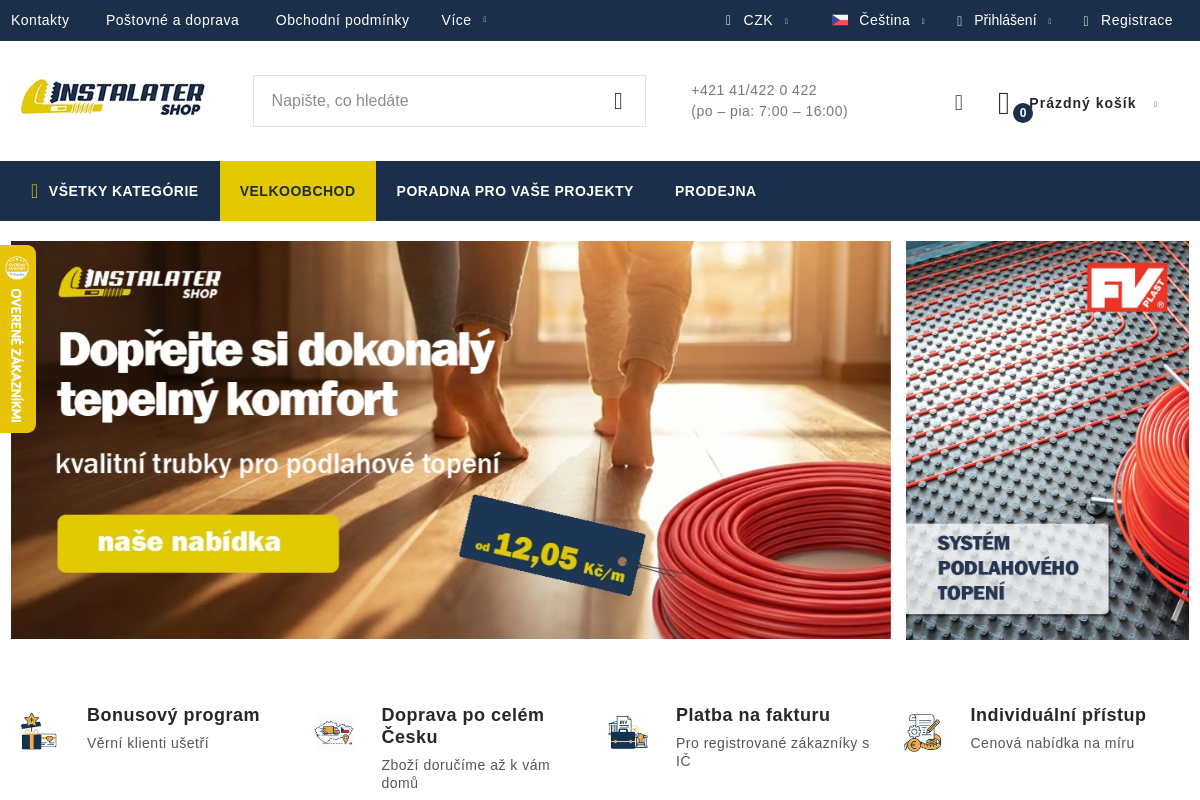The image size is (1200, 800).
Task: Open the VŠETKY KATEGÓRIE menu
Action: pyautogui.click(x=114, y=190)
